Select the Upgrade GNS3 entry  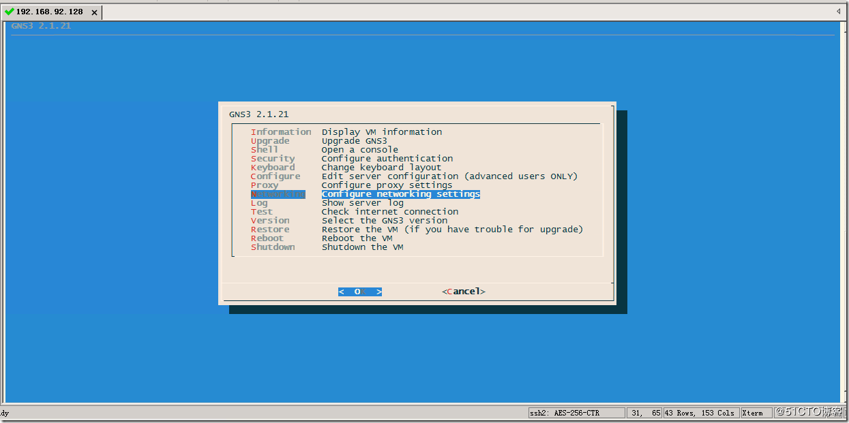pyautogui.click(x=270, y=141)
